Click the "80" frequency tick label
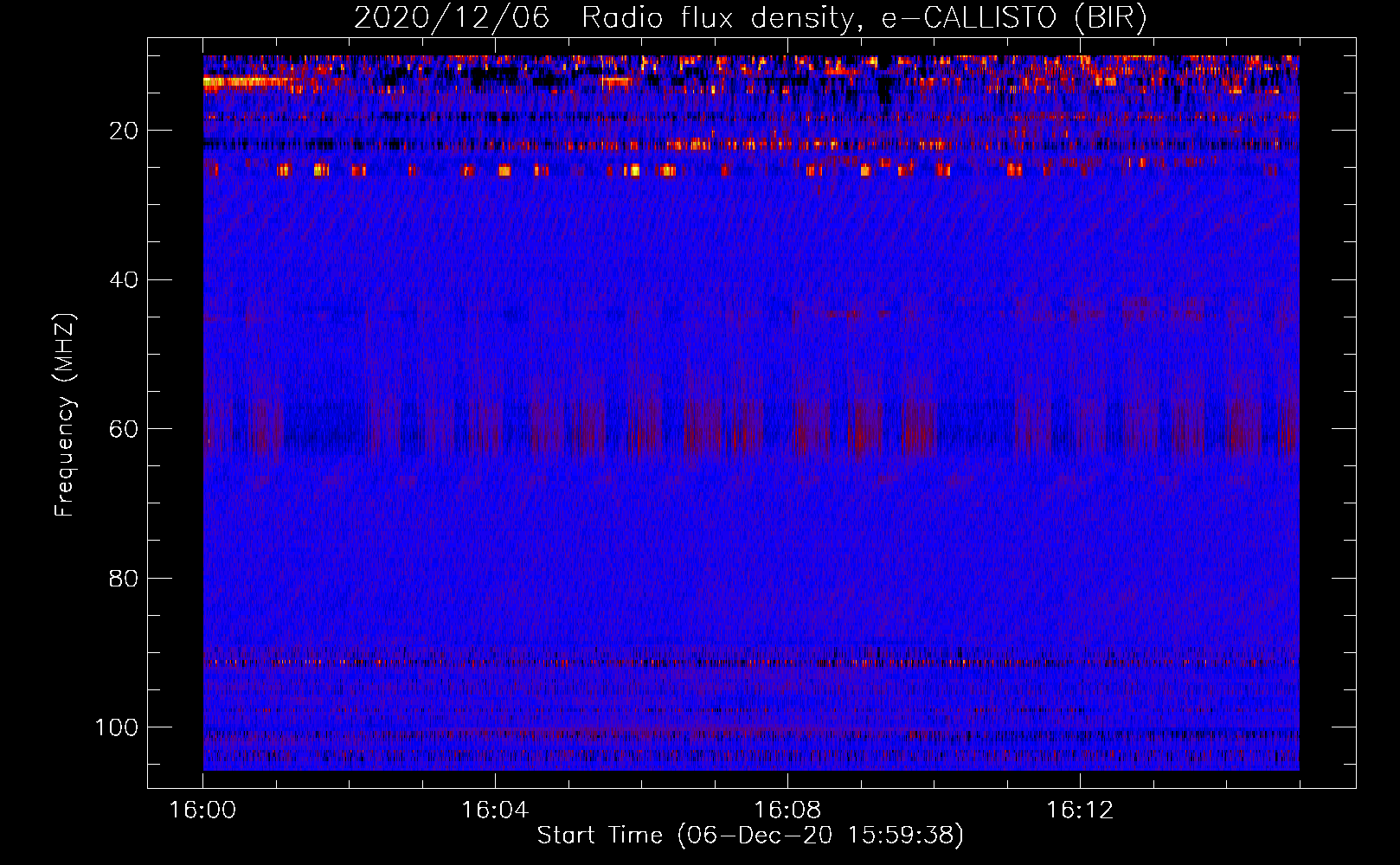 click(124, 578)
